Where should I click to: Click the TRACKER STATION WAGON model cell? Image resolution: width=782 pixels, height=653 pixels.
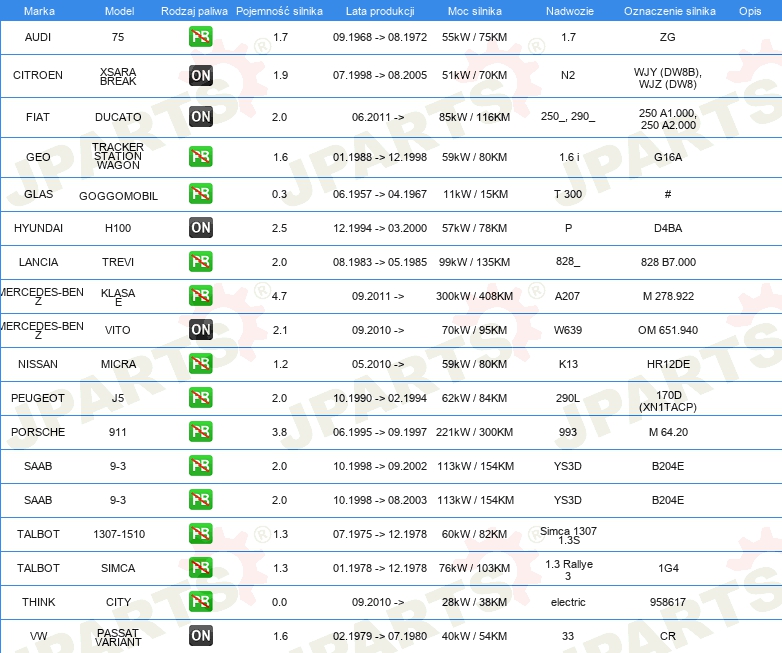coord(118,156)
